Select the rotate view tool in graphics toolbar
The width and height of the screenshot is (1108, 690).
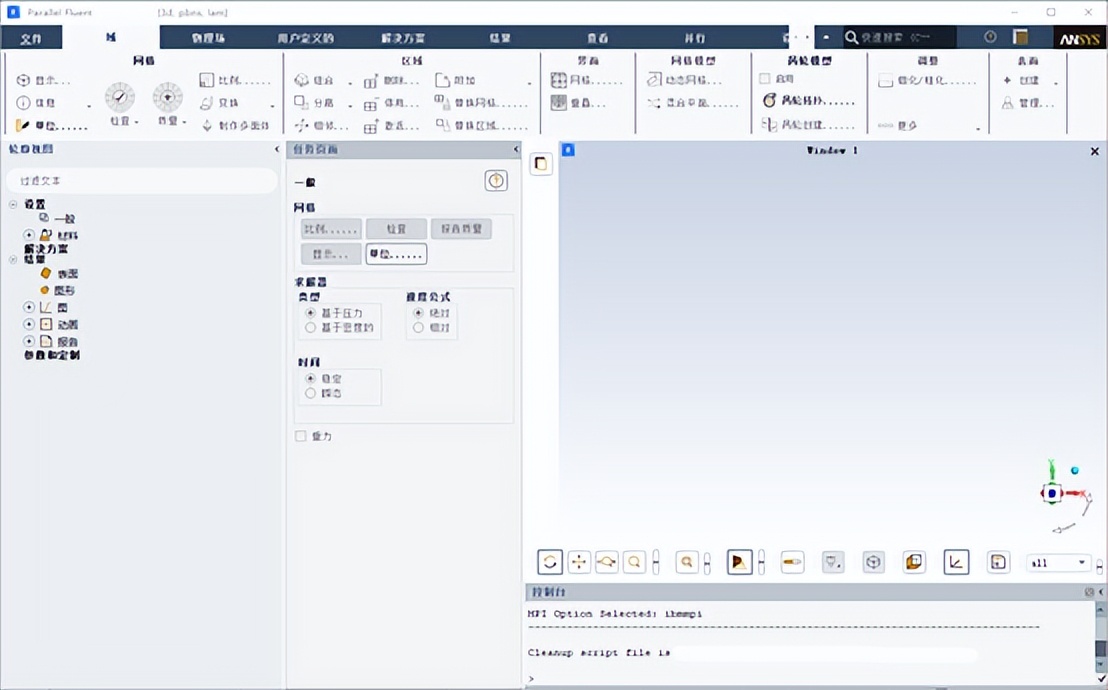tap(549, 561)
